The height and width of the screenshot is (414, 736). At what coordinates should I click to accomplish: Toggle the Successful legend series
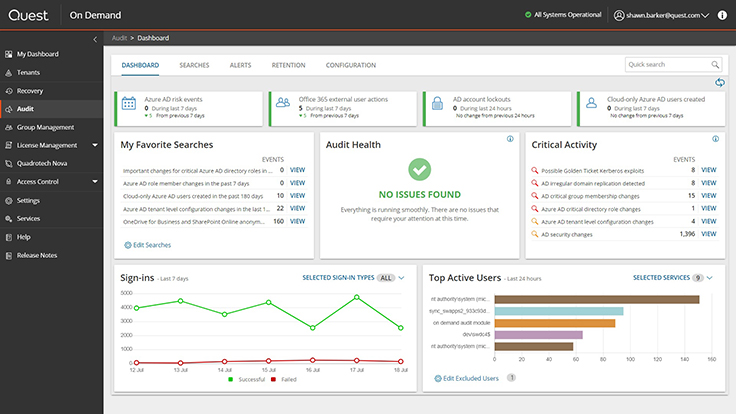tap(247, 379)
